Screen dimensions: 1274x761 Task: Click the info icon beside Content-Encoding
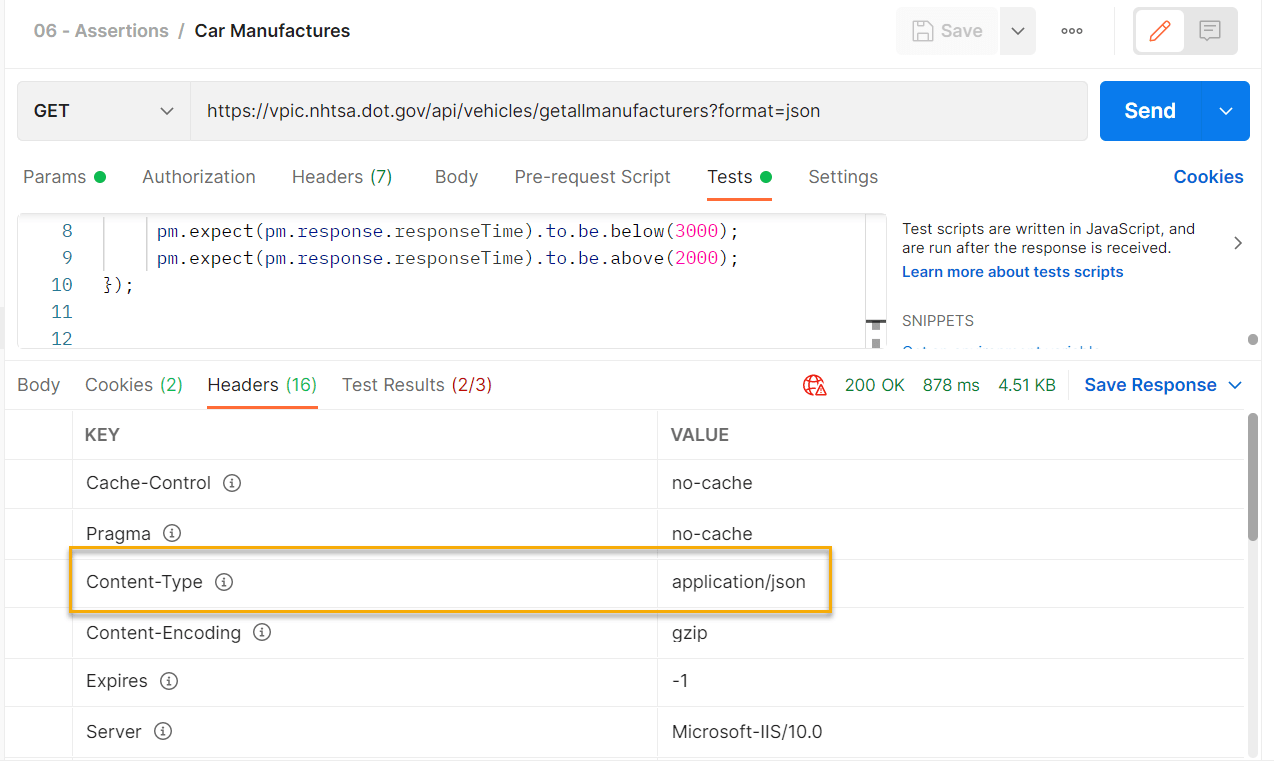(x=262, y=633)
